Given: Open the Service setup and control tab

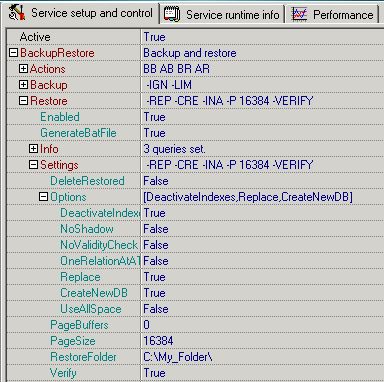Looking at the screenshot, I should pos(80,13).
